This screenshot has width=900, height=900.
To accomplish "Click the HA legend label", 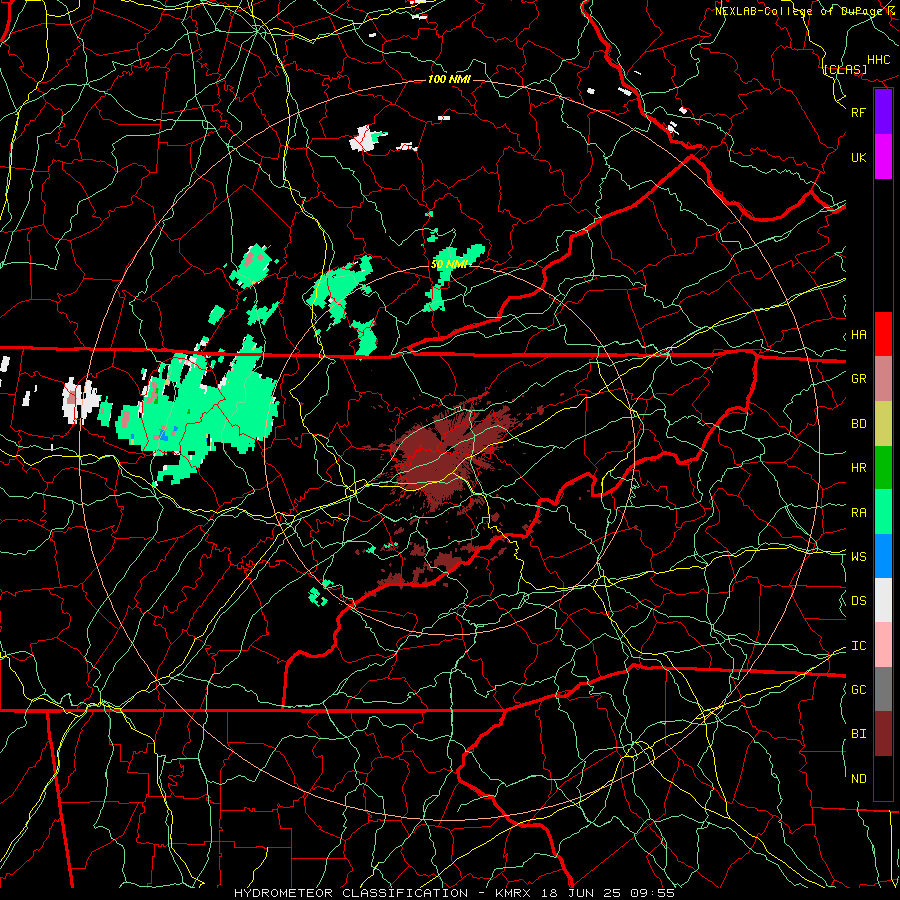I will pos(858,335).
